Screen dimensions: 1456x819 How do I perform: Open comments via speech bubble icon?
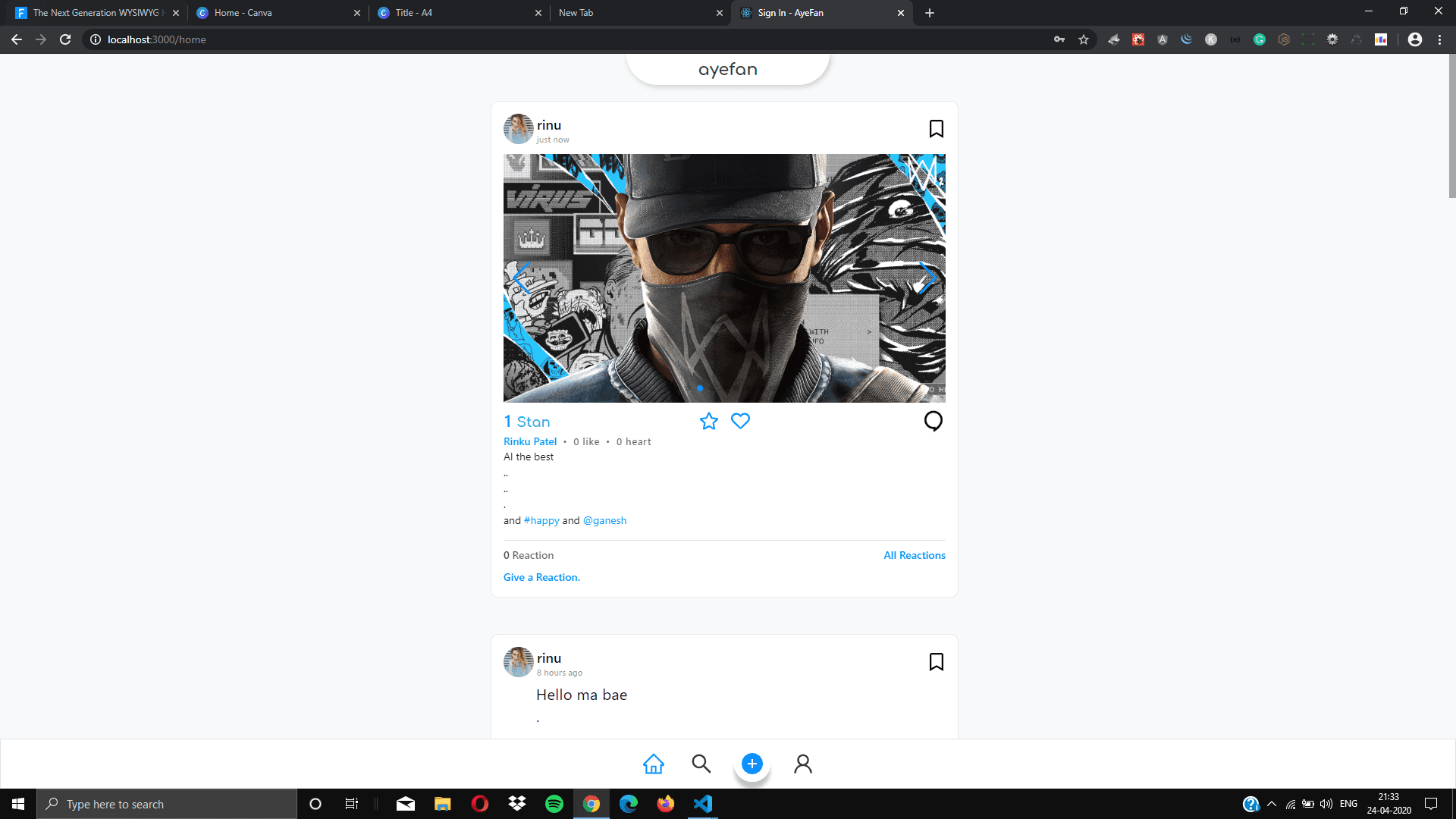click(x=933, y=421)
